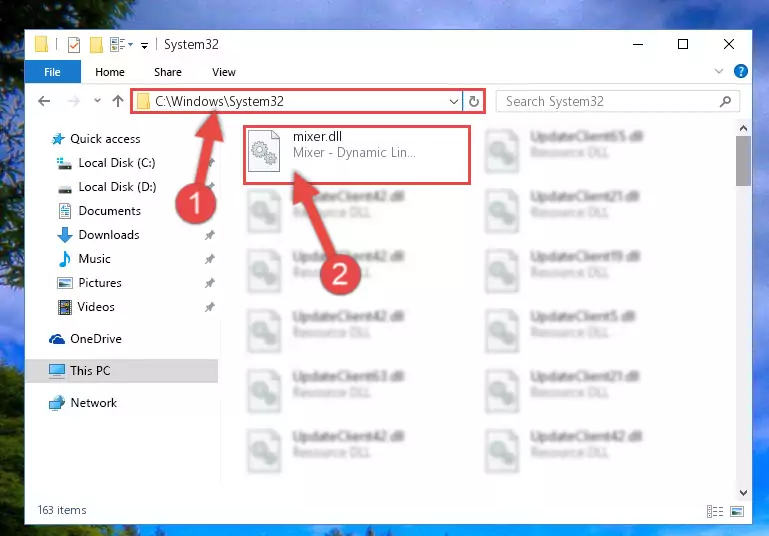769x536 pixels.
Task: Click the Pictures icon in sidebar
Action: (64, 283)
